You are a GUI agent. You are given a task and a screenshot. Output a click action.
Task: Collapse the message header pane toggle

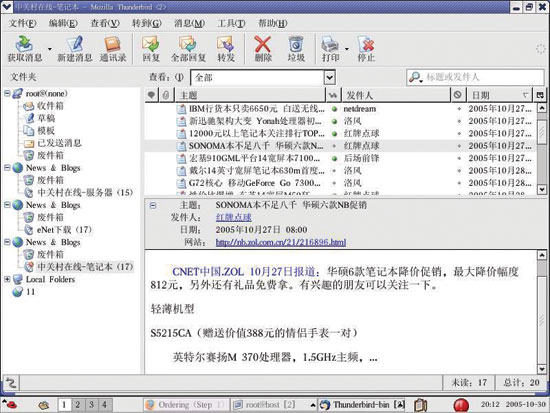click(x=153, y=205)
